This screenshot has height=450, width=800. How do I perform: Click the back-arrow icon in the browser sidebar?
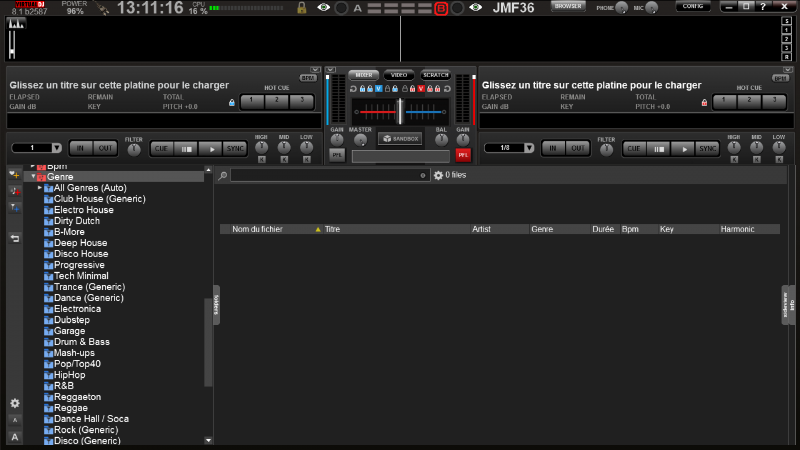[x=15, y=238]
